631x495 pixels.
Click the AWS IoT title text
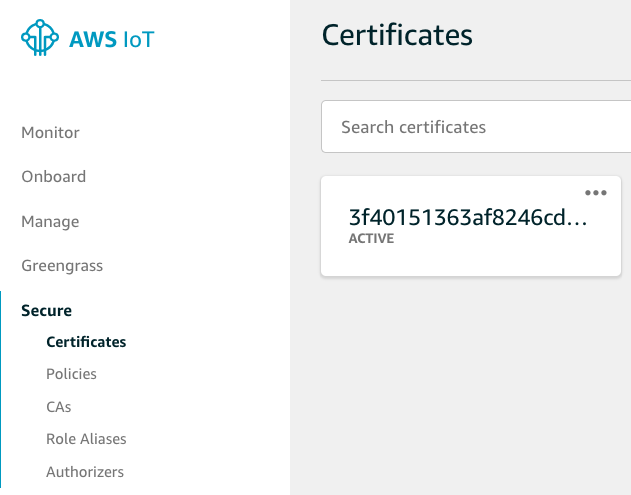coord(112,39)
